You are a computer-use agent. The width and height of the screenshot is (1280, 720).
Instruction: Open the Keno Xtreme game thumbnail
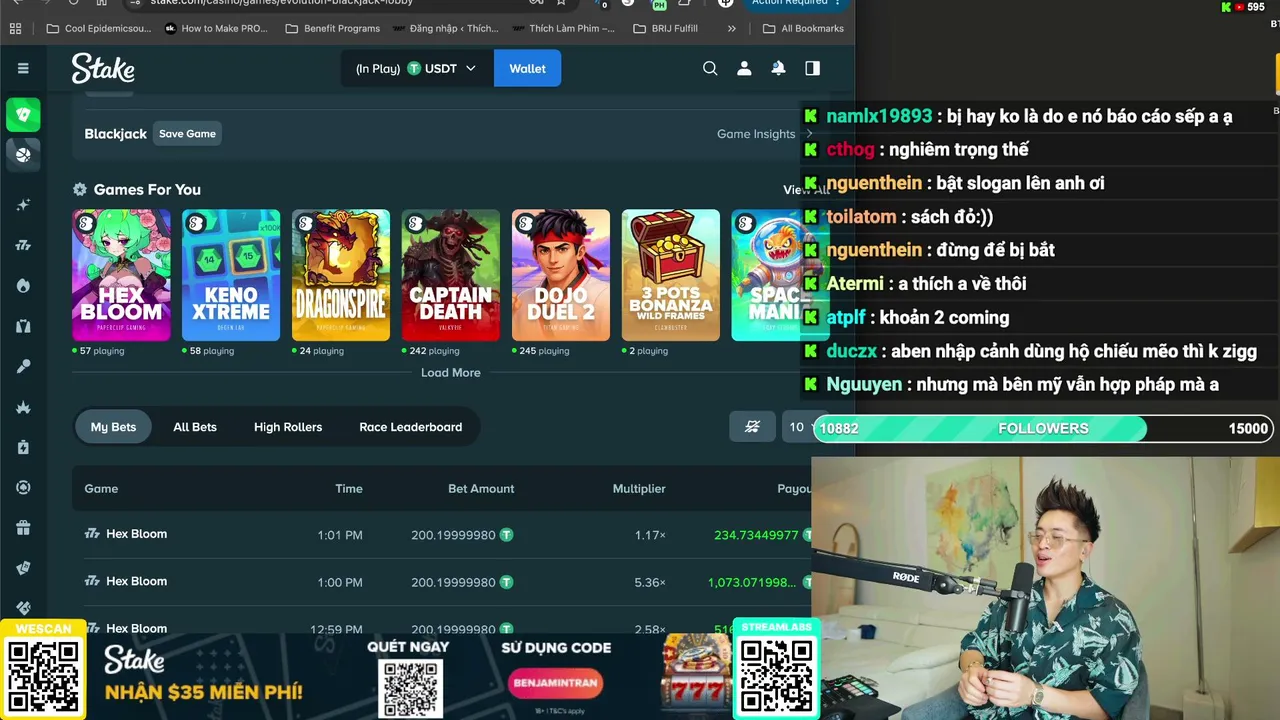(231, 275)
